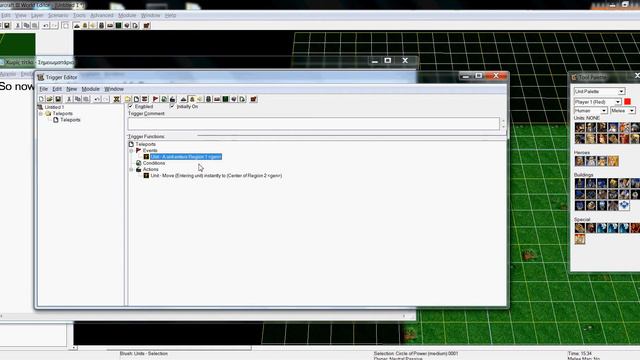
Task: Open Scenario menu in World Editor
Action: tap(58, 15)
